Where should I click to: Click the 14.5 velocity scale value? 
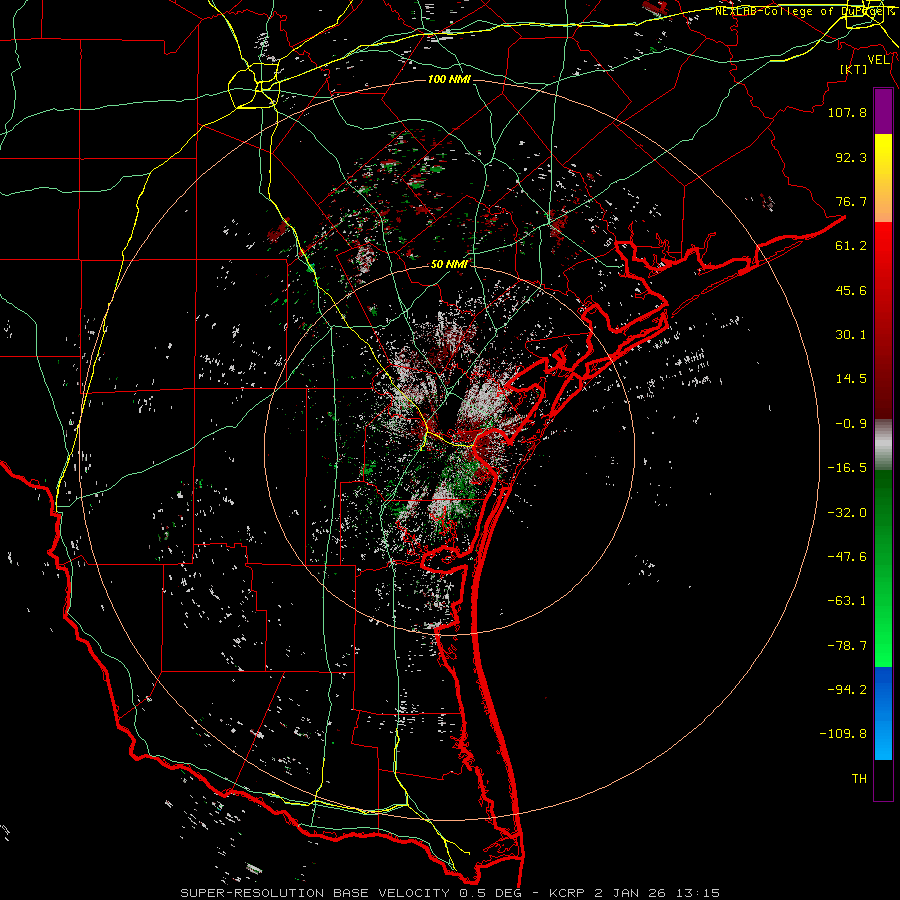pyautogui.click(x=851, y=379)
